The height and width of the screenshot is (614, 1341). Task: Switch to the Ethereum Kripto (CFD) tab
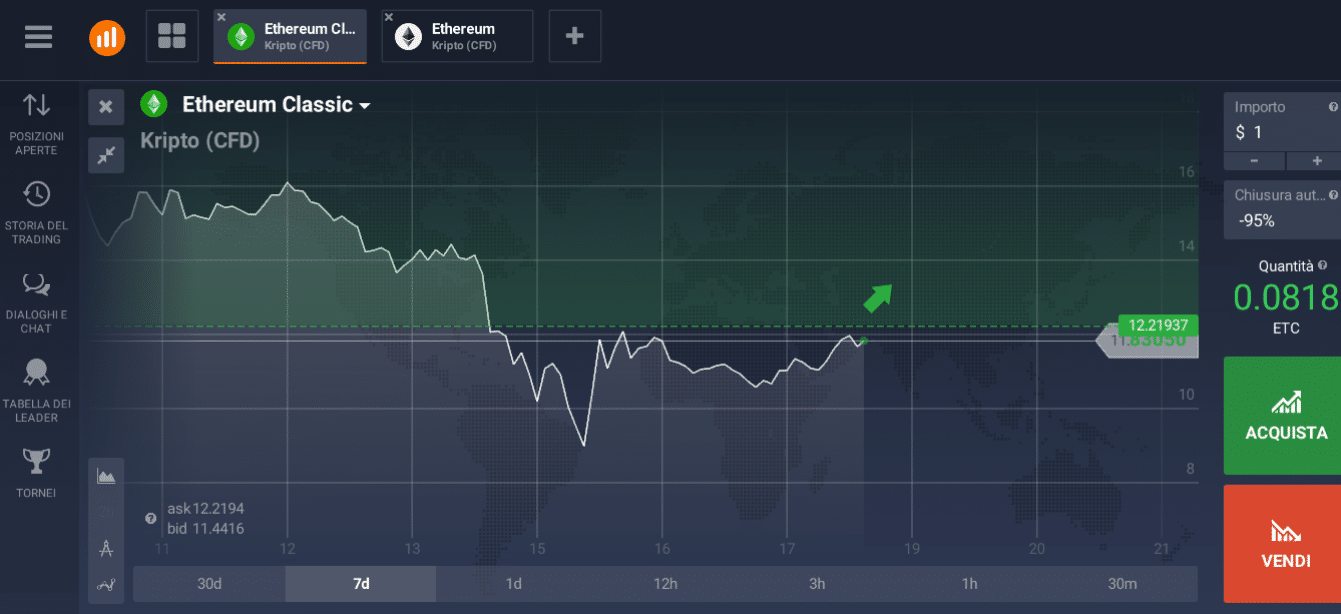click(457, 37)
